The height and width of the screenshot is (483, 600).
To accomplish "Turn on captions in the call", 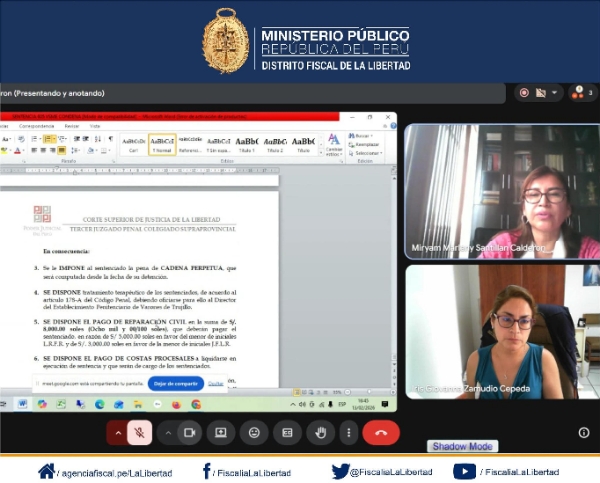I will (x=287, y=433).
